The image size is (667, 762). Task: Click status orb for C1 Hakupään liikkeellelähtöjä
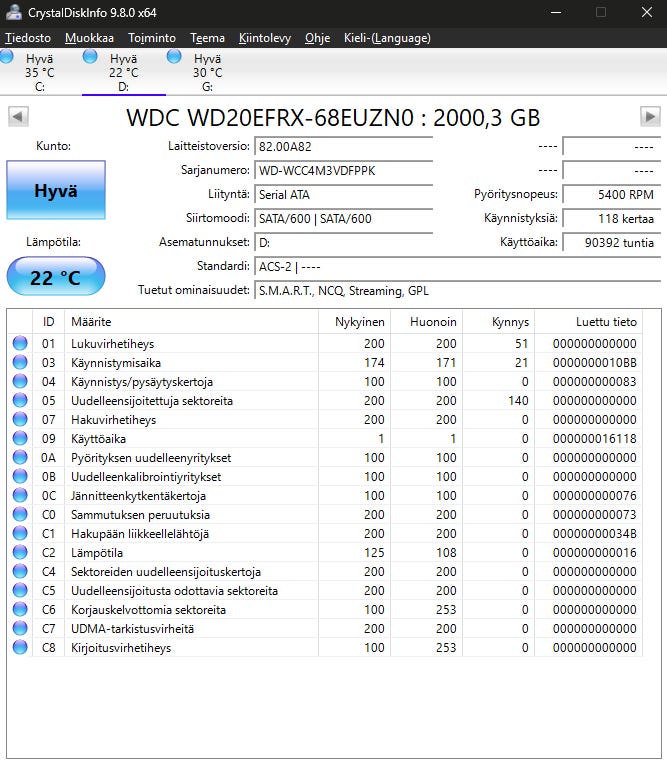[20, 533]
